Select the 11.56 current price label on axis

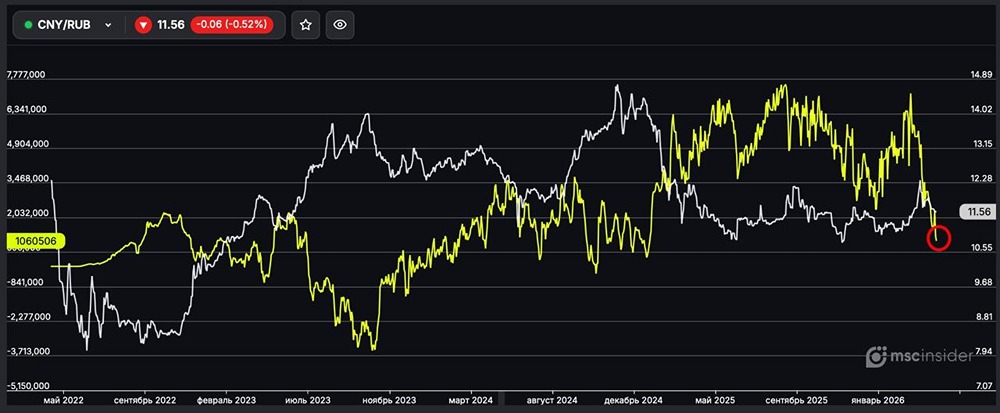coord(978,212)
